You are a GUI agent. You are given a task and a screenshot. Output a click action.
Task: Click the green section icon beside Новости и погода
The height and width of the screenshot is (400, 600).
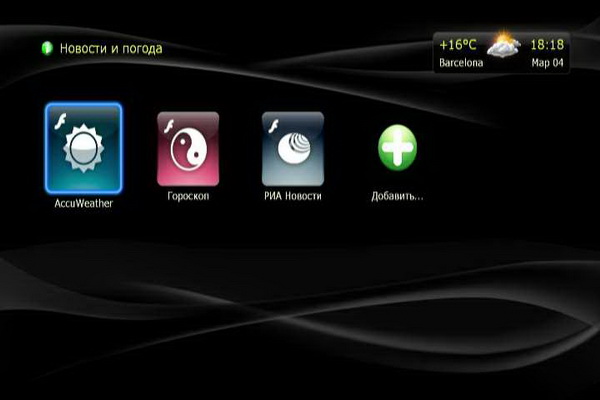coord(46,48)
